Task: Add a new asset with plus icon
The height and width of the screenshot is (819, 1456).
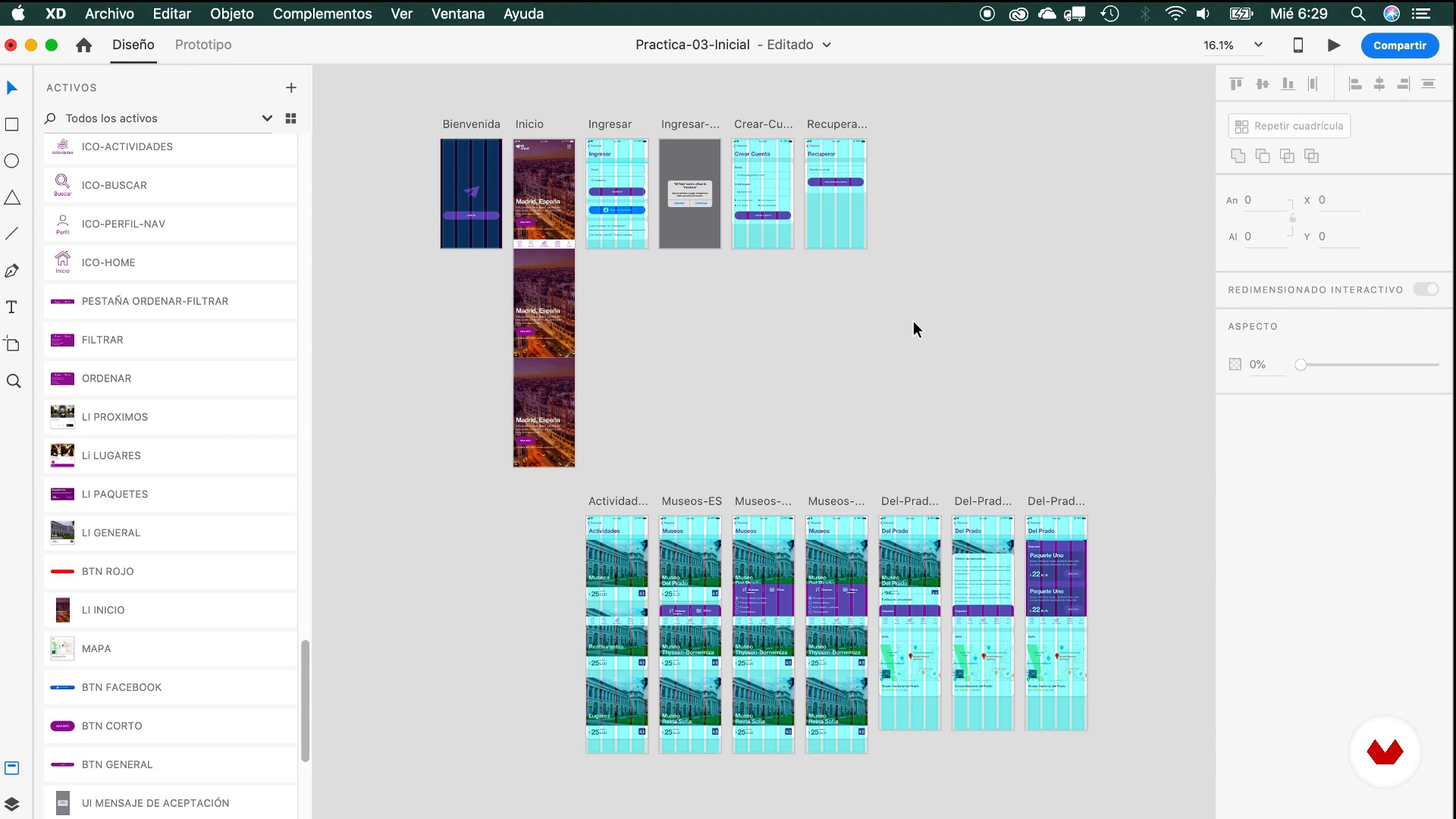Action: point(291,88)
